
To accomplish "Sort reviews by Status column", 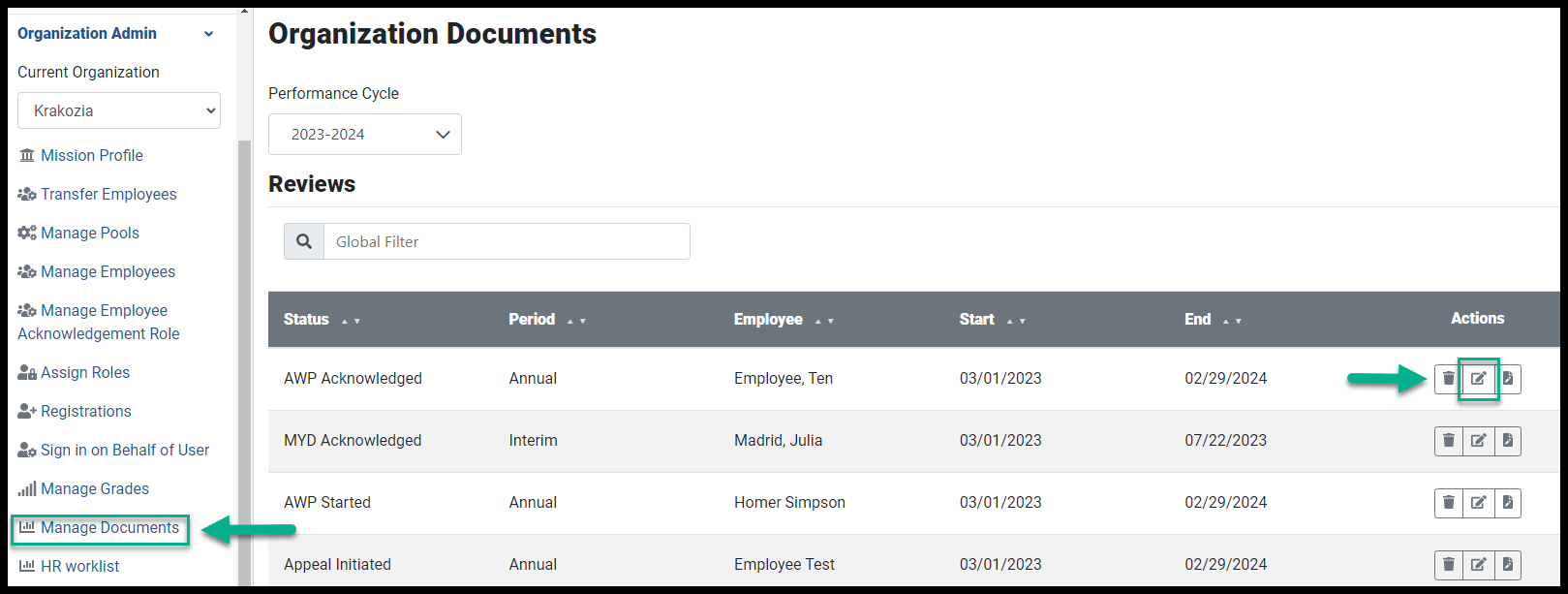I will [x=322, y=320].
